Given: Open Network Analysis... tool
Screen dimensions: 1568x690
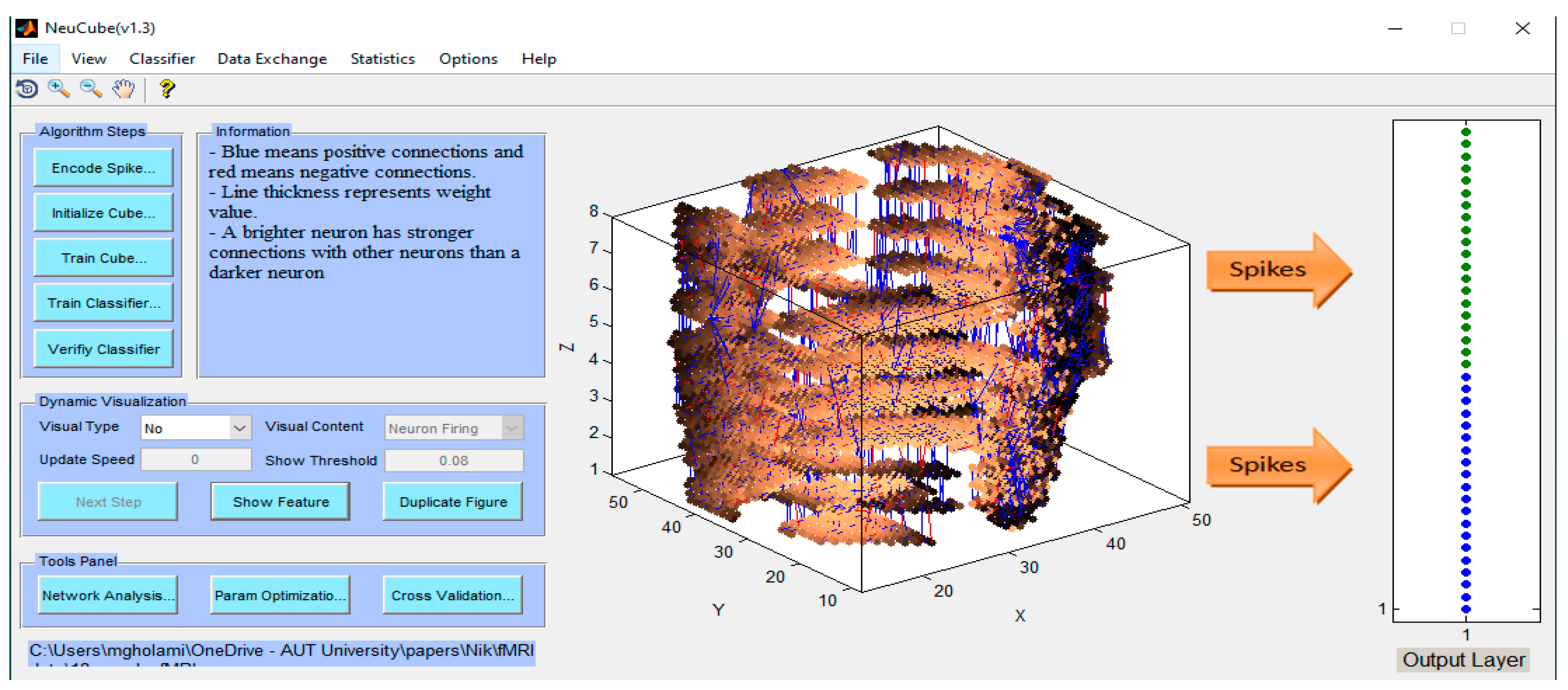Looking at the screenshot, I should coord(108,596).
